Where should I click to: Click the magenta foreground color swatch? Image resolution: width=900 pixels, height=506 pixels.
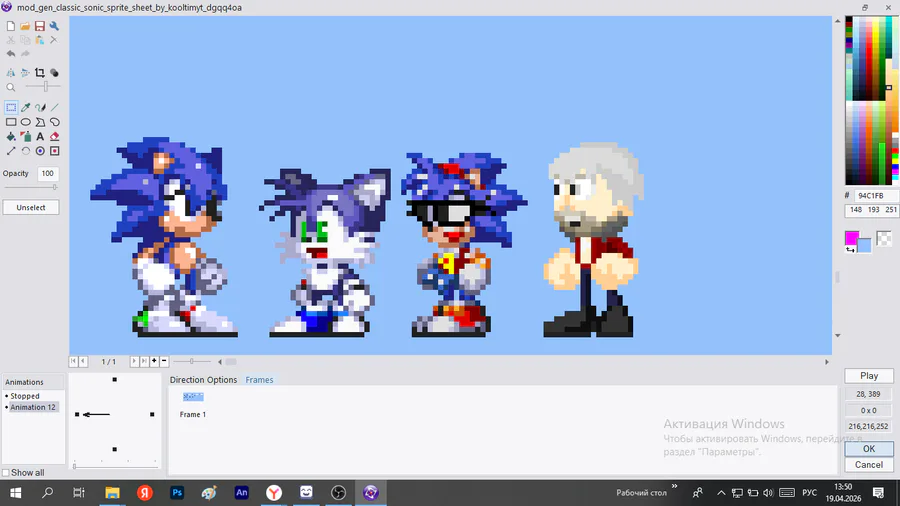(852, 238)
